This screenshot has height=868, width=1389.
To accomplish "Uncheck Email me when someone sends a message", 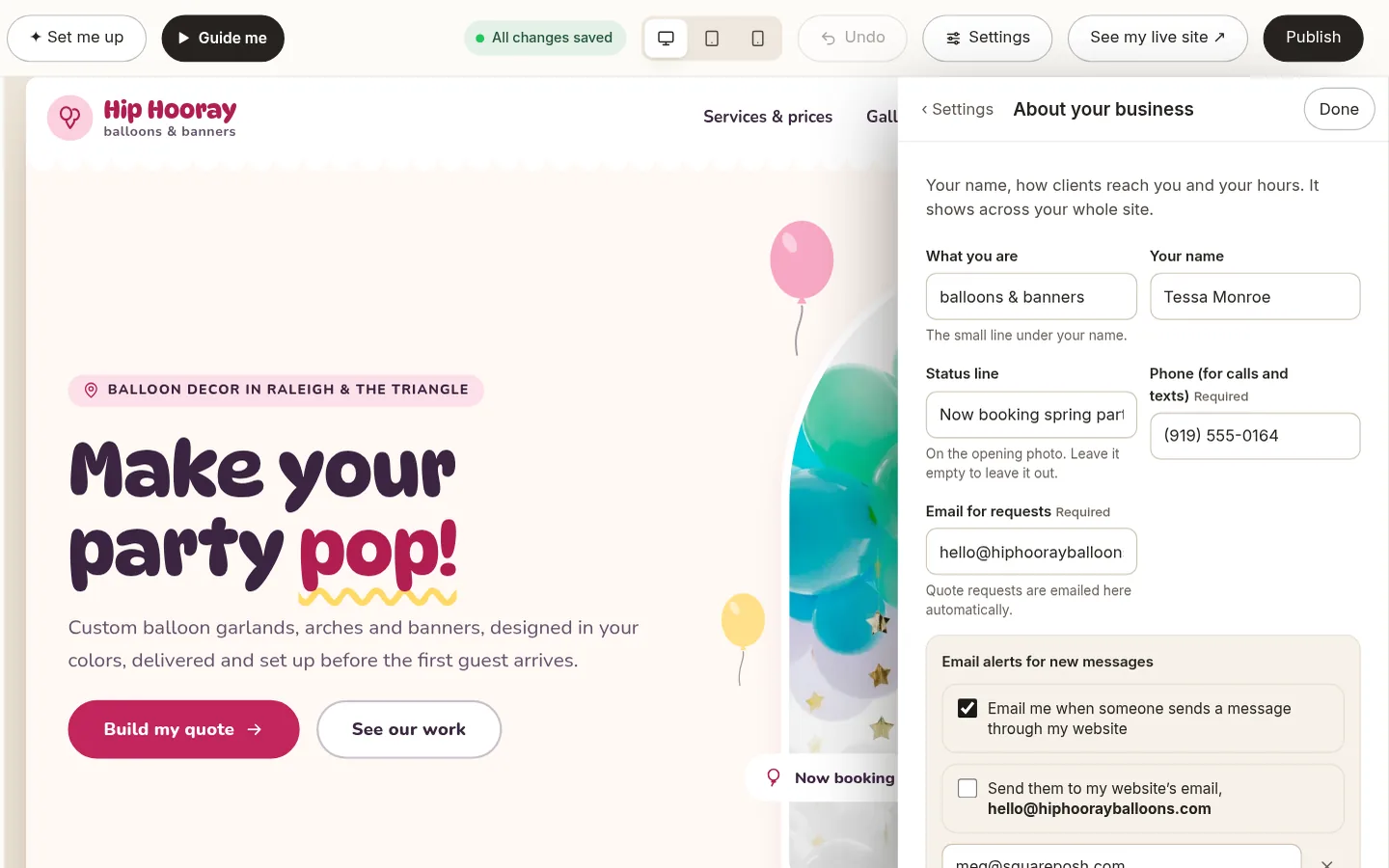I will [x=967, y=708].
